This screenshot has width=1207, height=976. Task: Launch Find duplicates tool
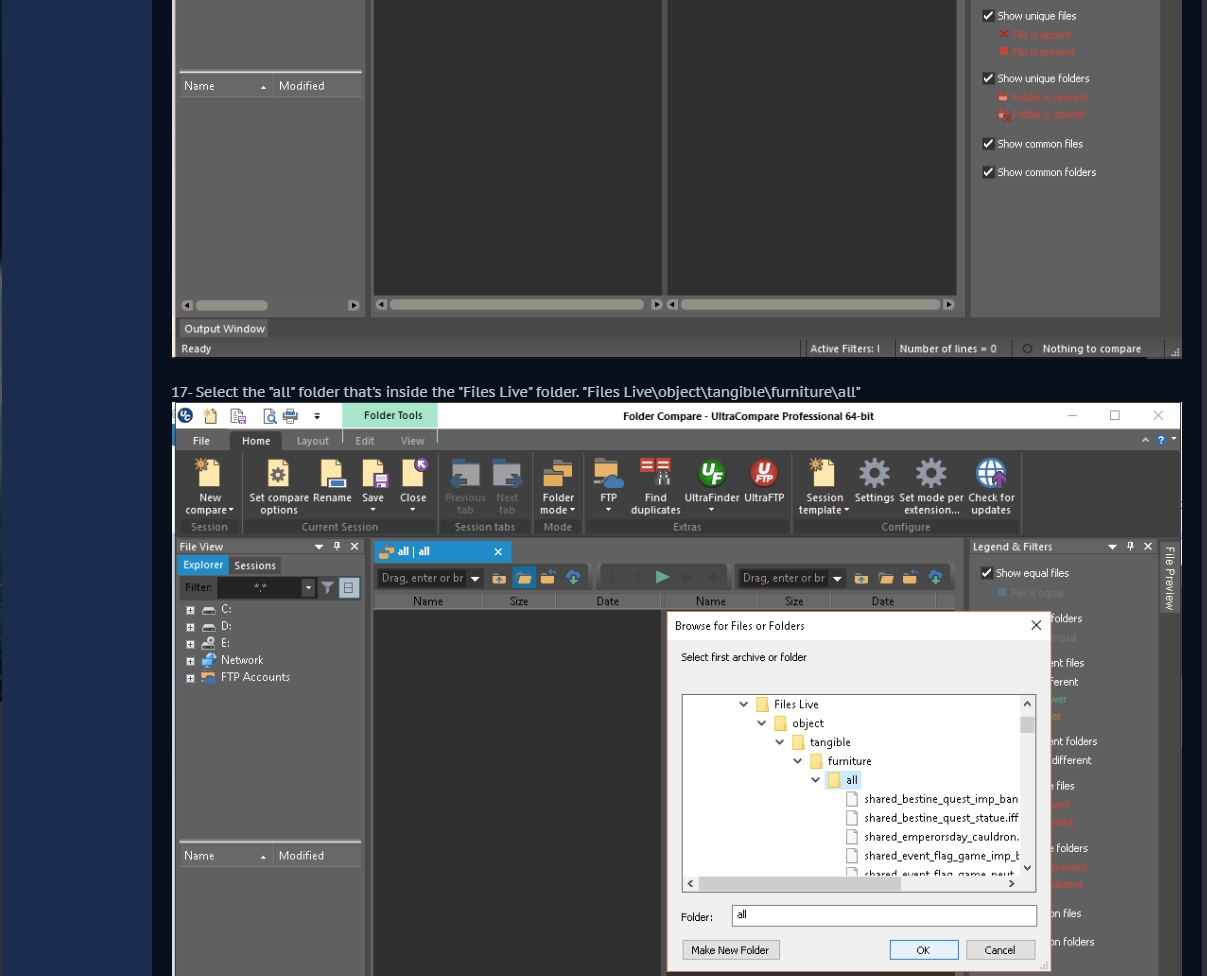coord(655,486)
